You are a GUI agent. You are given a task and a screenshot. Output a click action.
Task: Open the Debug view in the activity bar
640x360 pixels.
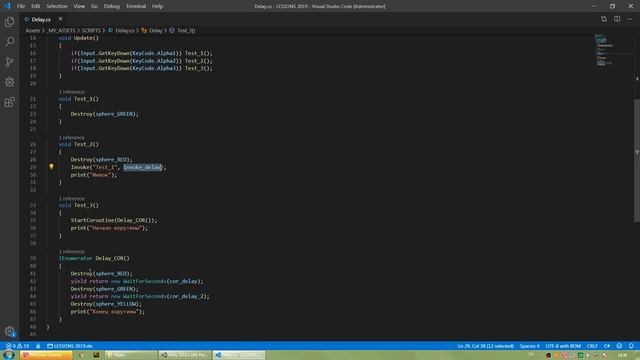click(x=9, y=82)
